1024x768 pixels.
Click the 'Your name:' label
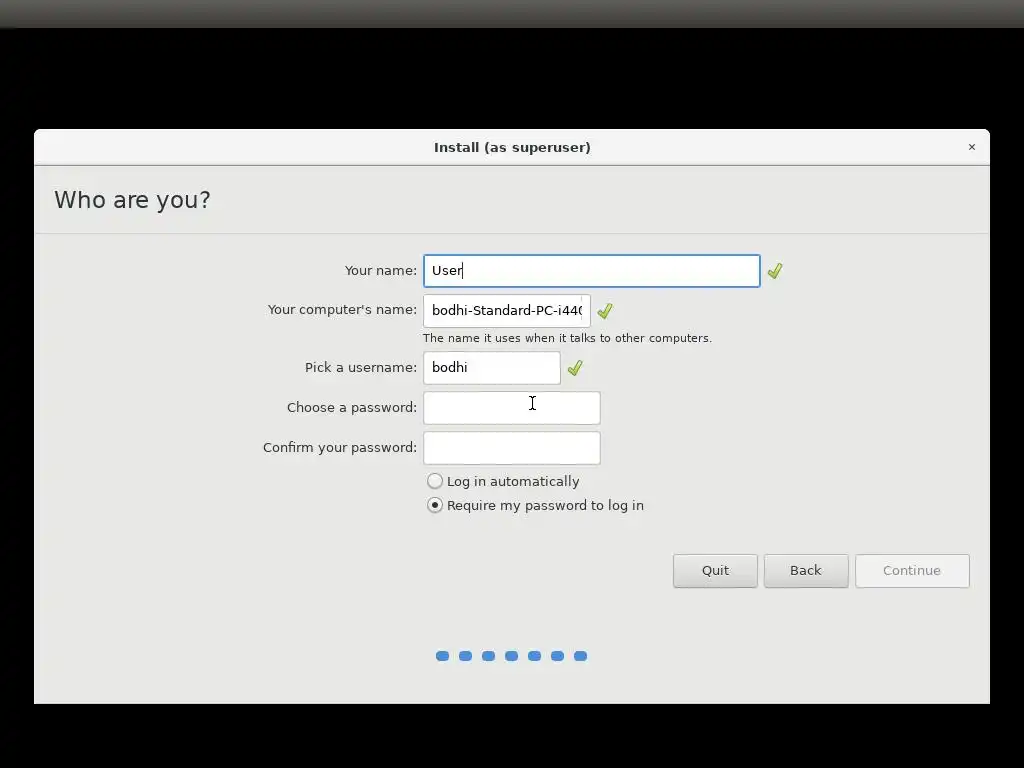point(381,270)
